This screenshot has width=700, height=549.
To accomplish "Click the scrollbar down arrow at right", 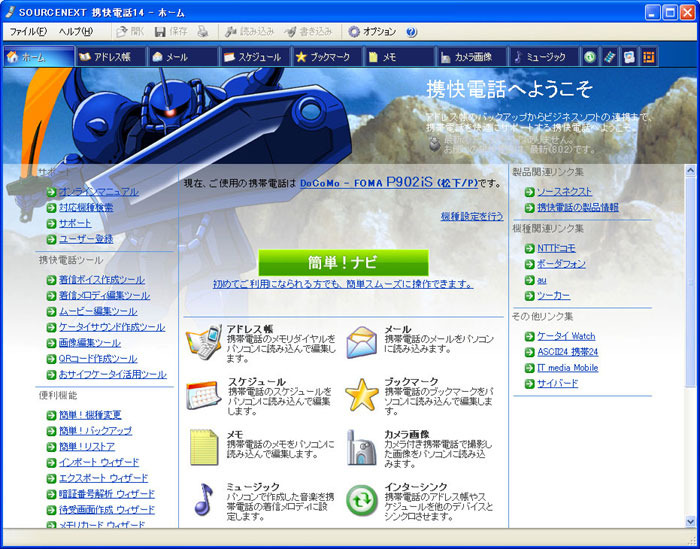I will 690,521.
